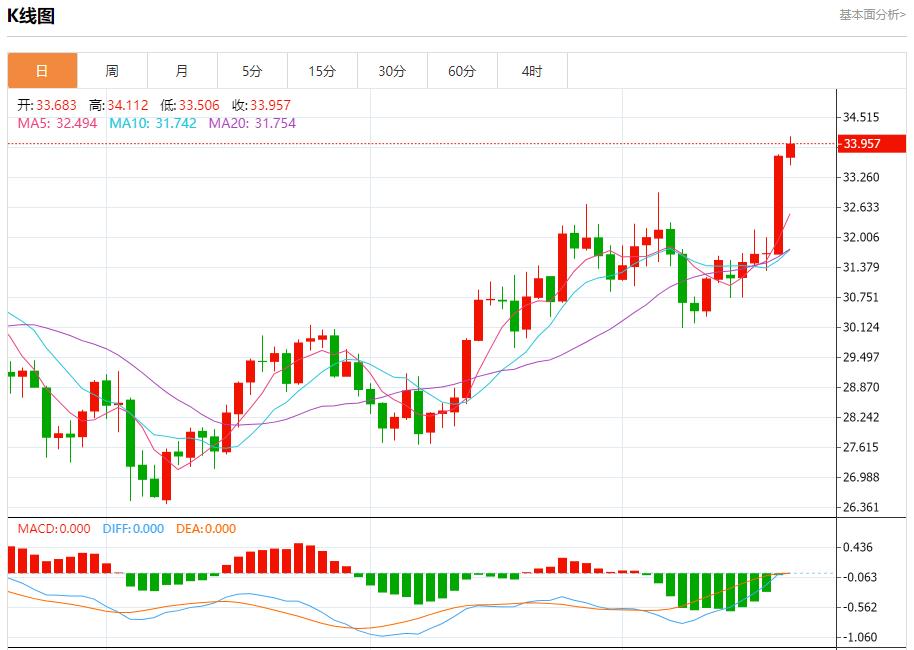Open the 基本面分析 link
Viewport: 914px width, 650px height.
[x=871, y=15]
